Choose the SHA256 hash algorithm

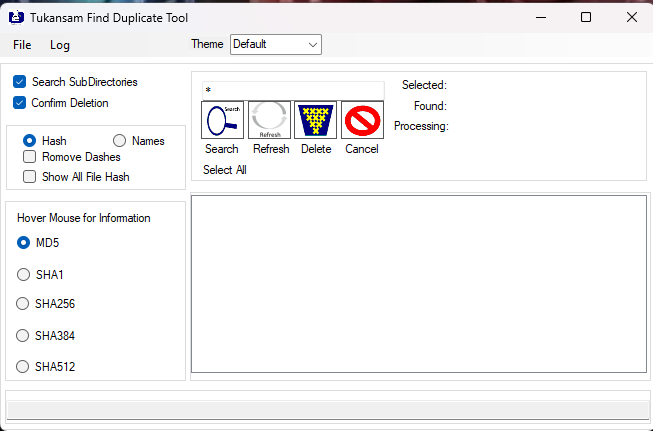[x=24, y=304]
